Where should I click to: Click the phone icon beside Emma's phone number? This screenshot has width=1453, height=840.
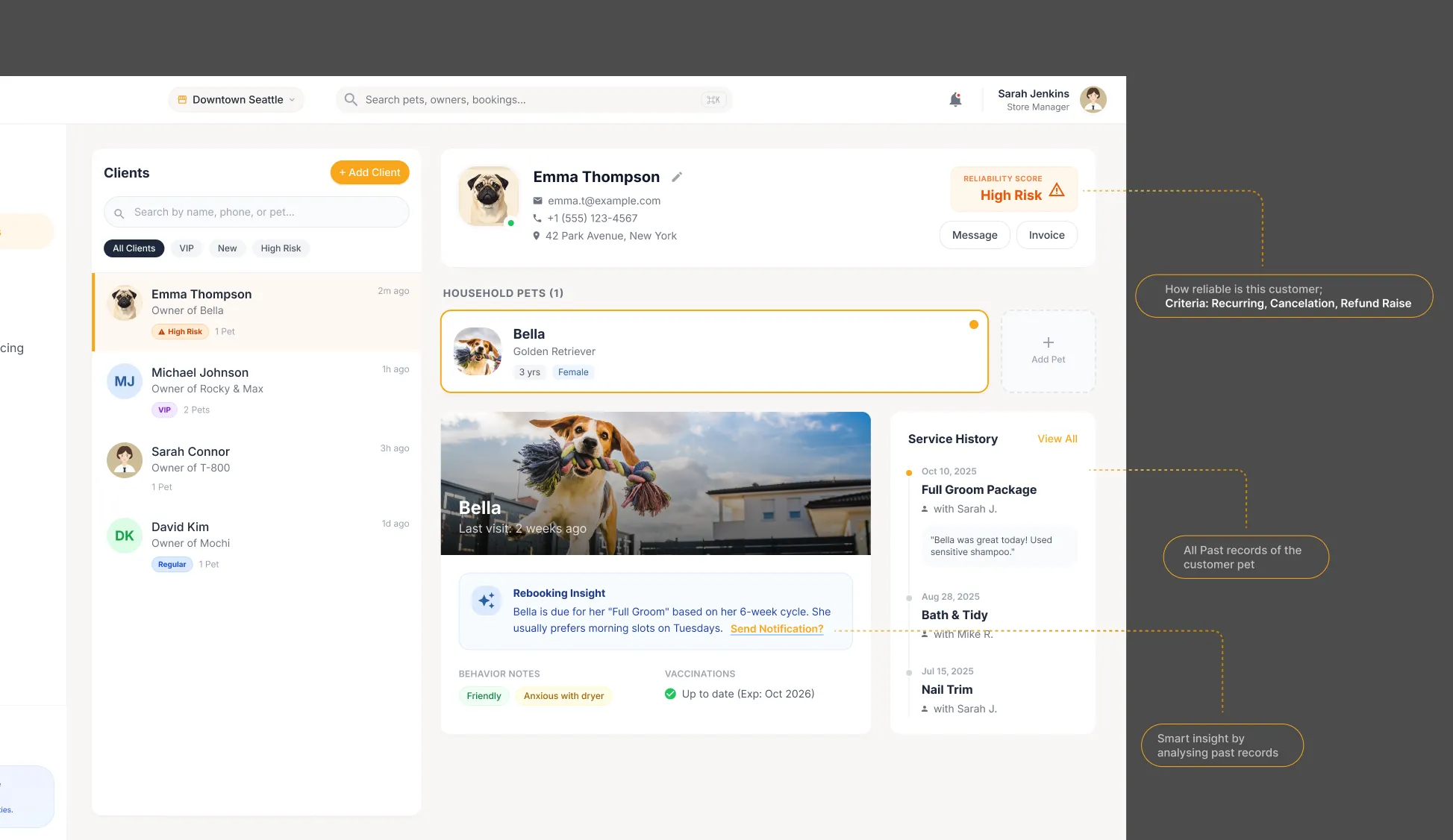537,218
